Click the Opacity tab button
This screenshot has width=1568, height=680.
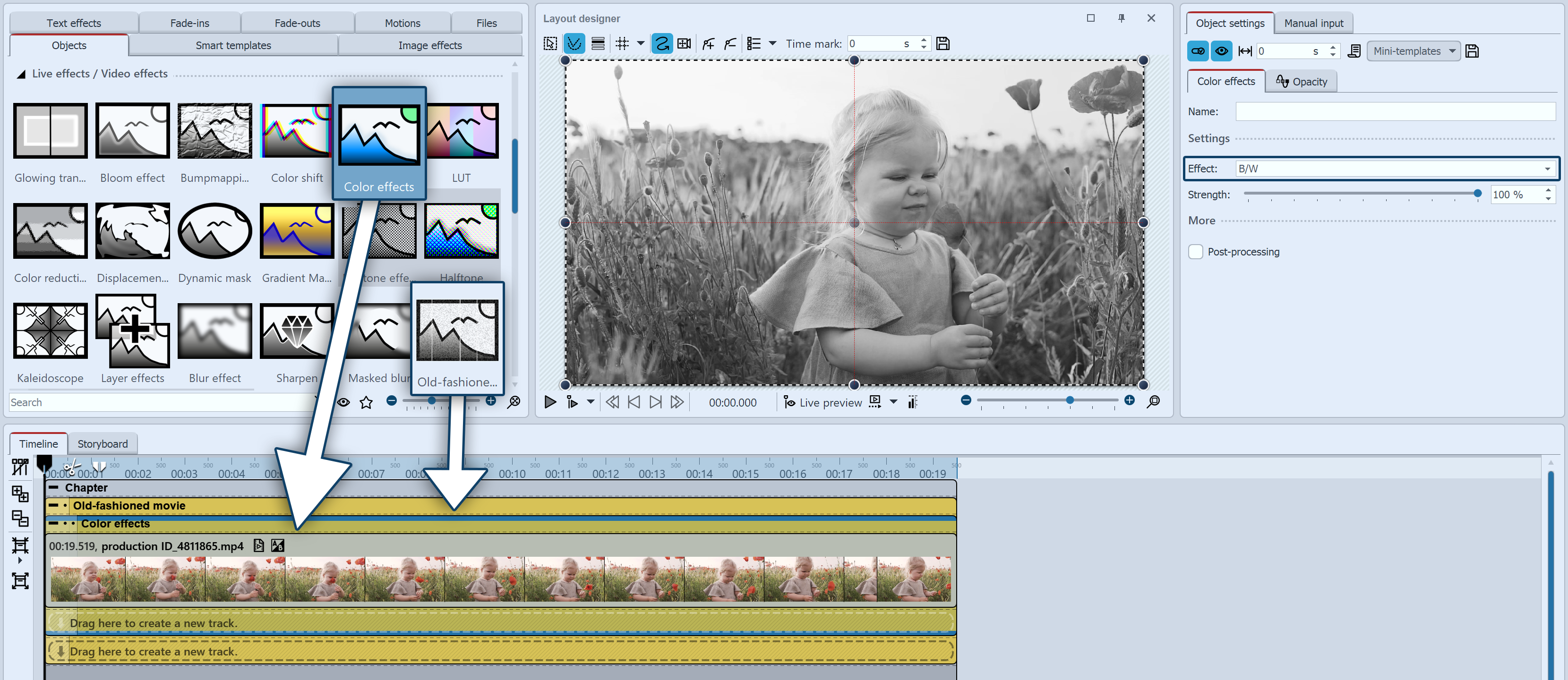coord(1302,82)
